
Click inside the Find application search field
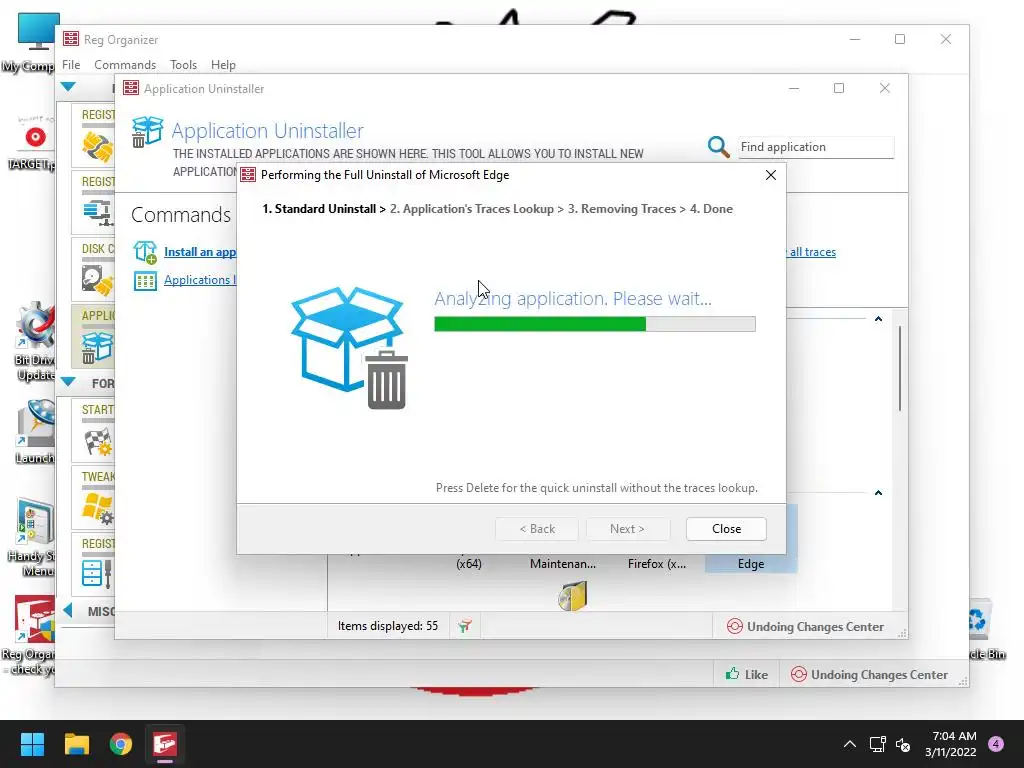815,147
